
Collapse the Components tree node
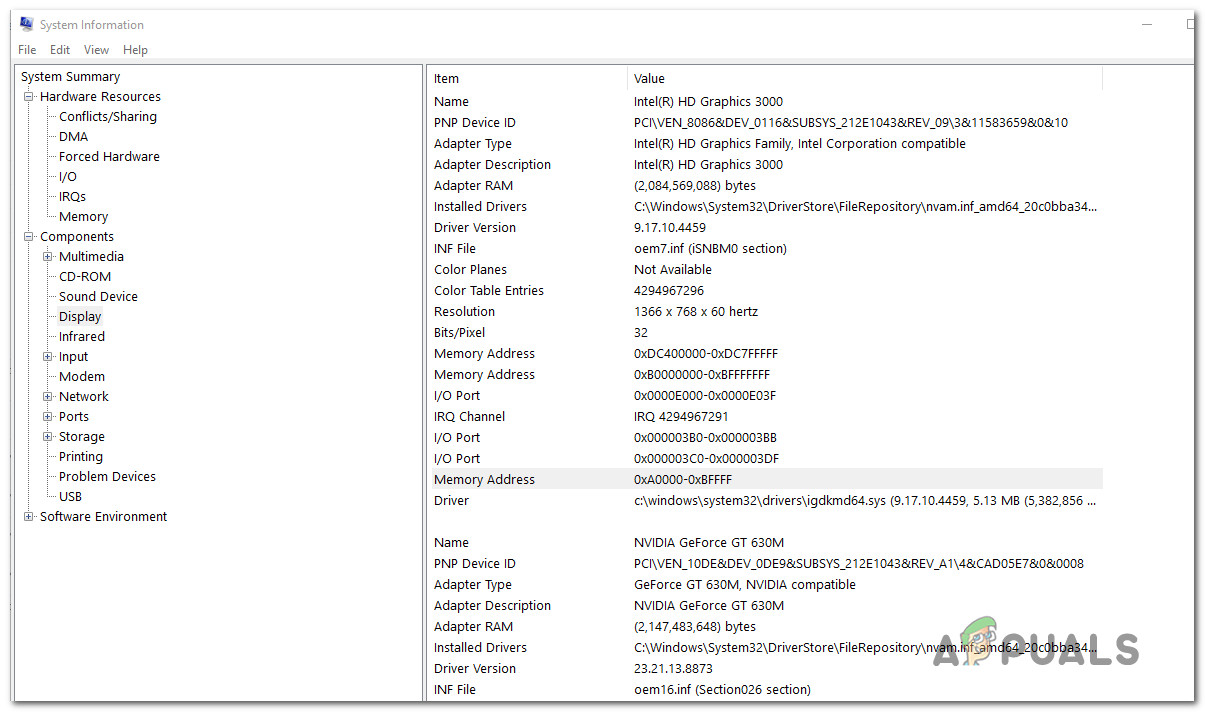(x=29, y=237)
